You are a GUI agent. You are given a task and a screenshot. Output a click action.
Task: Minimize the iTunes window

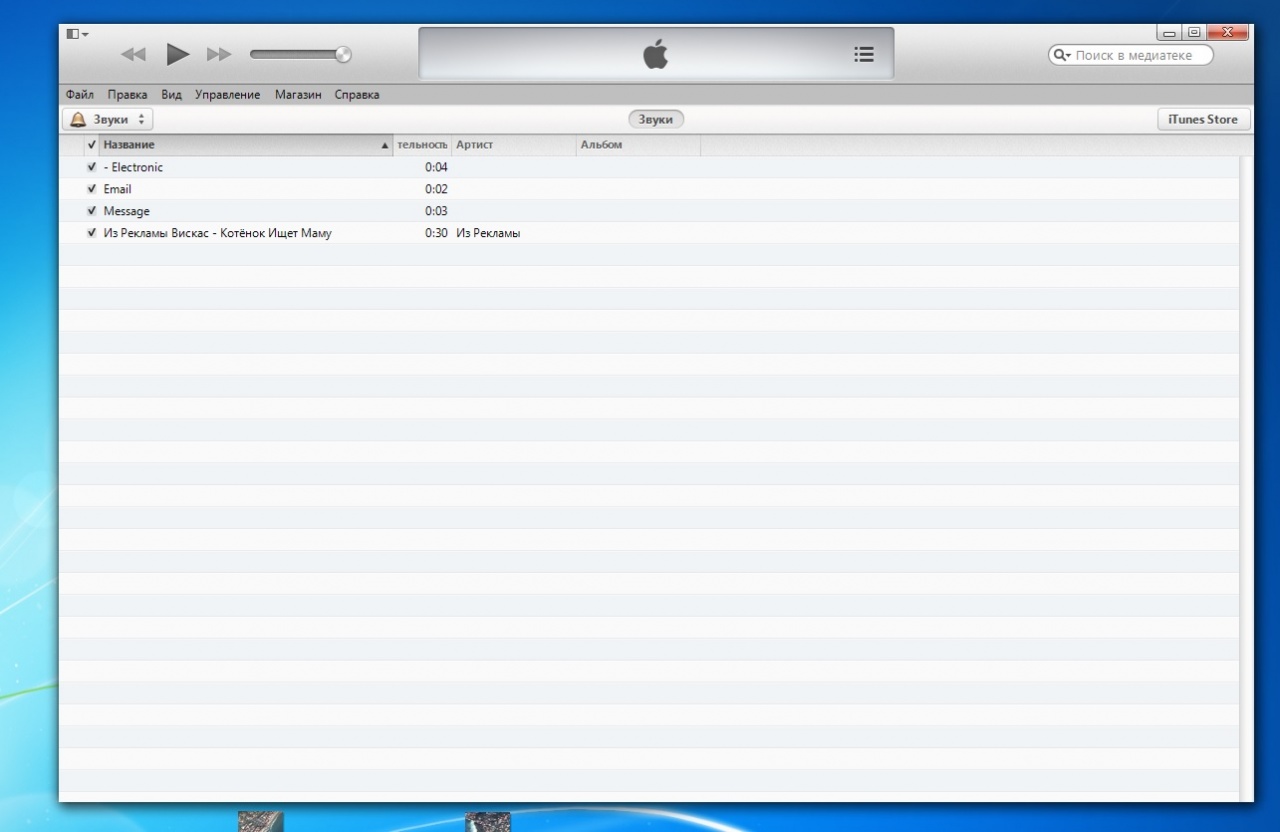(1169, 33)
